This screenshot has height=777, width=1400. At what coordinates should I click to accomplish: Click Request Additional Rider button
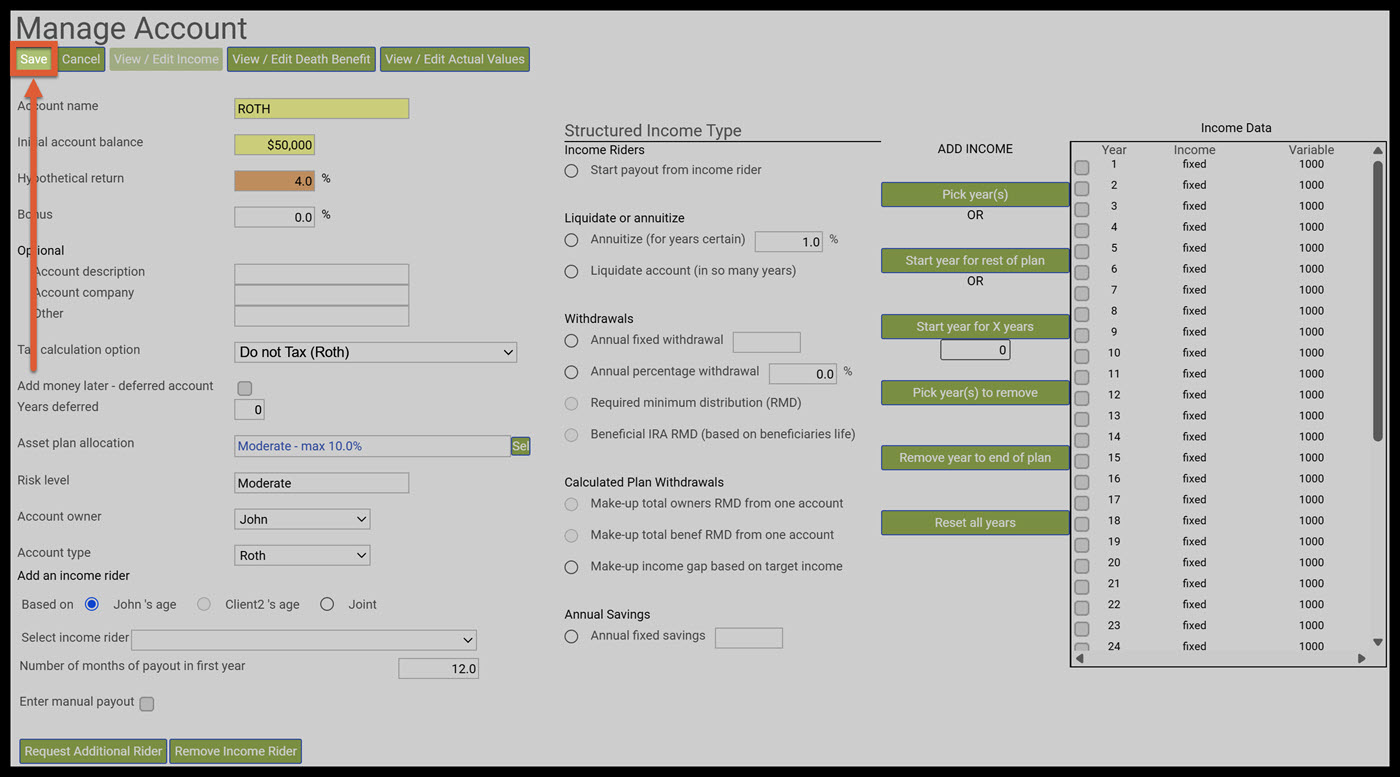pyautogui.click(x=93, y=751)
